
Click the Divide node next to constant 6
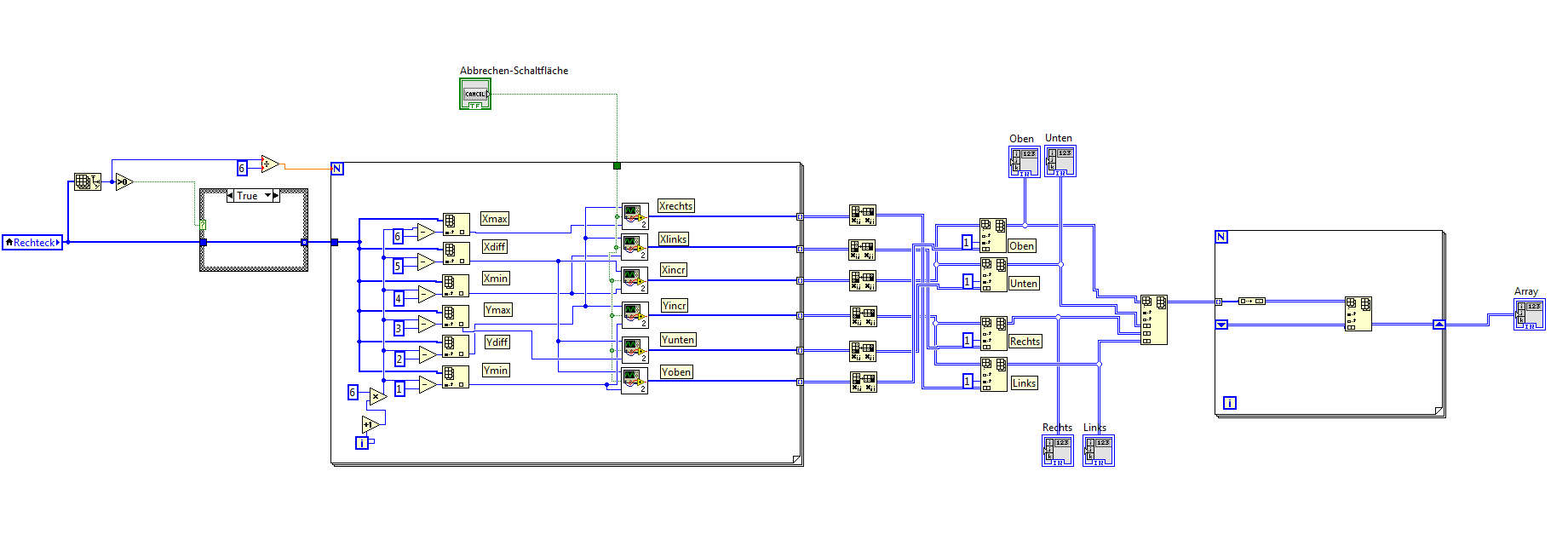pyautogui.click(x=270, y=164)
